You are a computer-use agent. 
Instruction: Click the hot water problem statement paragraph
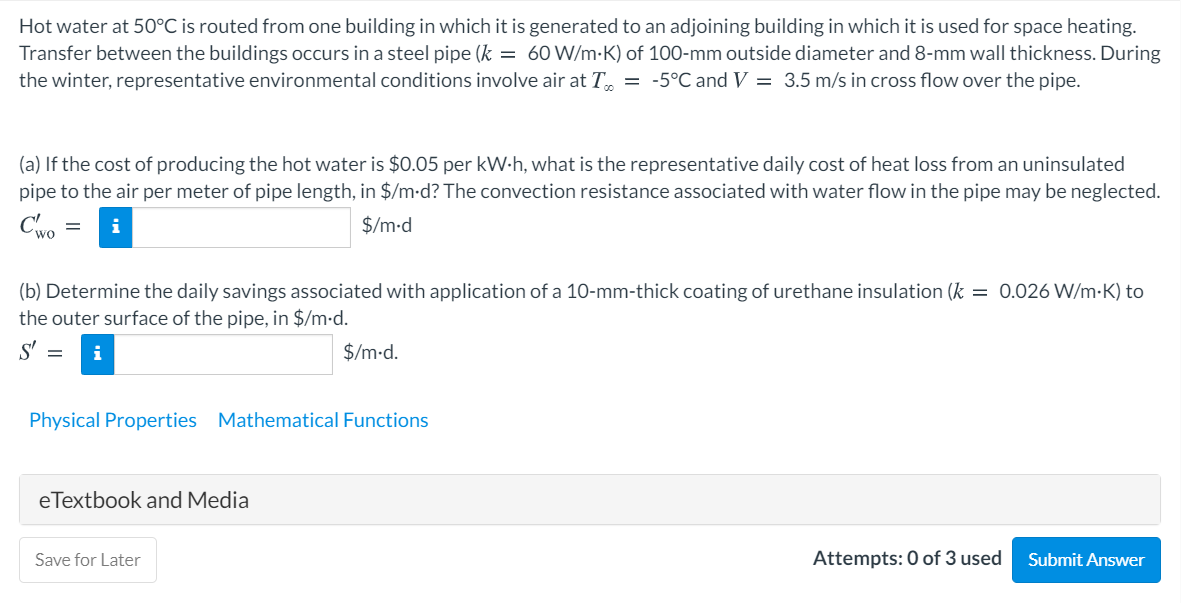(x=590, y=53)
